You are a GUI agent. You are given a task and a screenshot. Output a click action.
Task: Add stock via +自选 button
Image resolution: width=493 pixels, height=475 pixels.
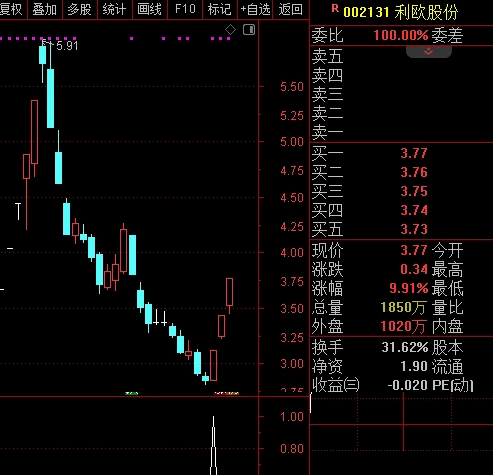point(255,9)
